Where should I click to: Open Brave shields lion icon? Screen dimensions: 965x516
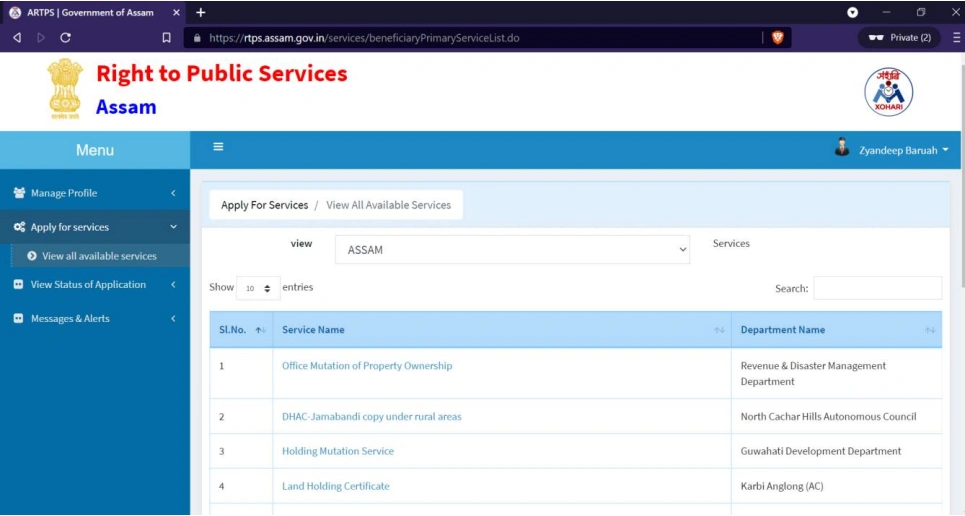pyautogui.click(x=777, y=38)
